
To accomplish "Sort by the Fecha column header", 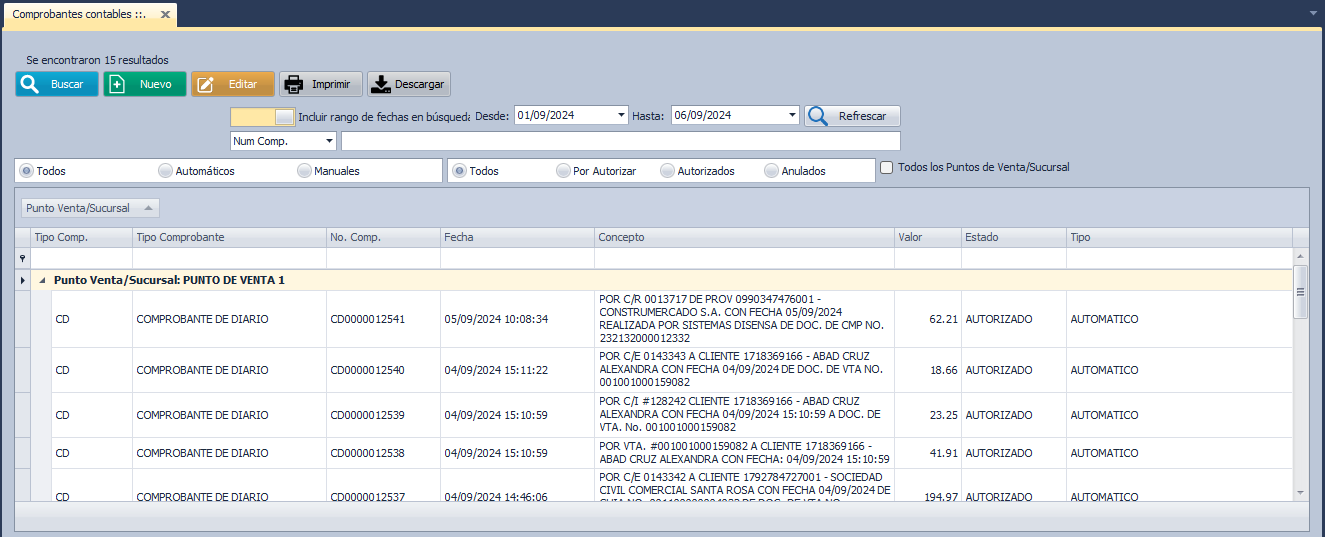I will point(516,237).
